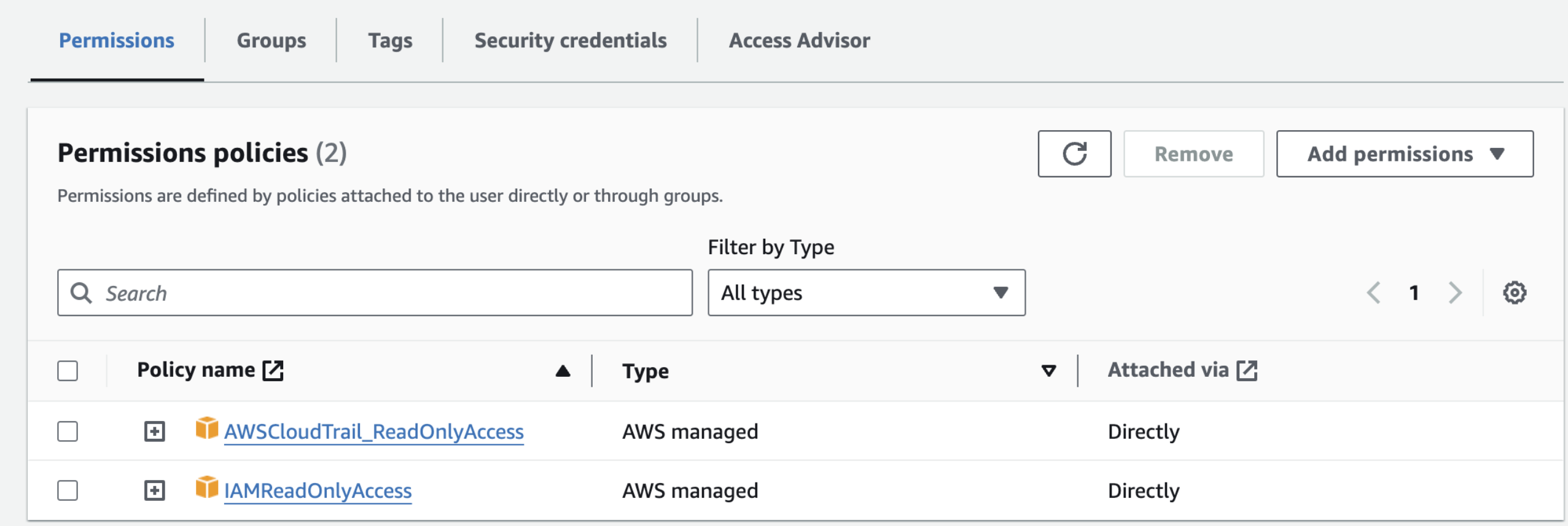Screen dimensions: 1568x526
Task: Open the Add permissions dropdown
Action: pyautogui.click(x=1405, y=153)
